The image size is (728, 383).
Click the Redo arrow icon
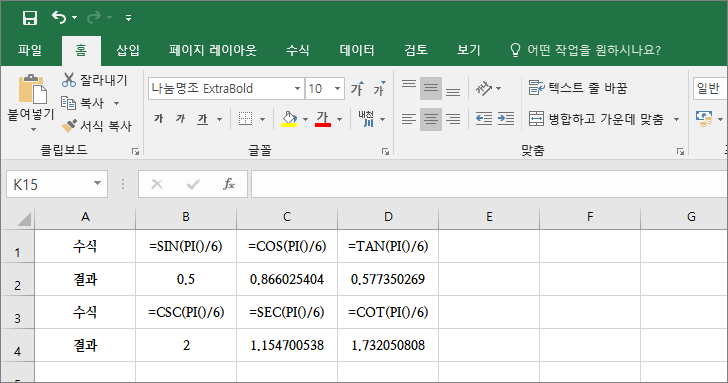point(94,17)
